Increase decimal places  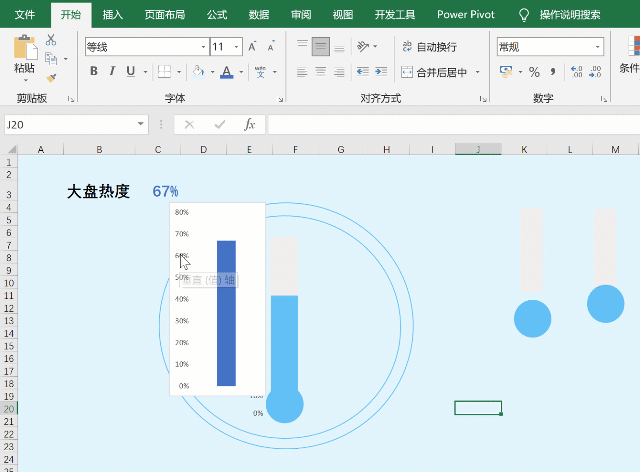tap(576, 72)
